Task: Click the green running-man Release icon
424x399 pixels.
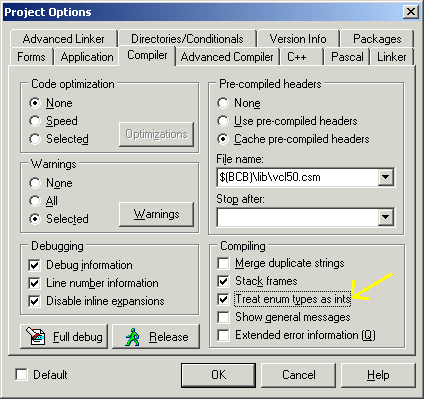Action: click(132, 337)
